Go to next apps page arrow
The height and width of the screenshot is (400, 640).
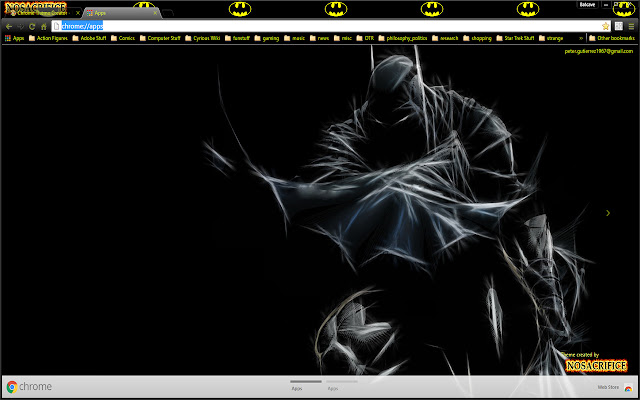608,213
